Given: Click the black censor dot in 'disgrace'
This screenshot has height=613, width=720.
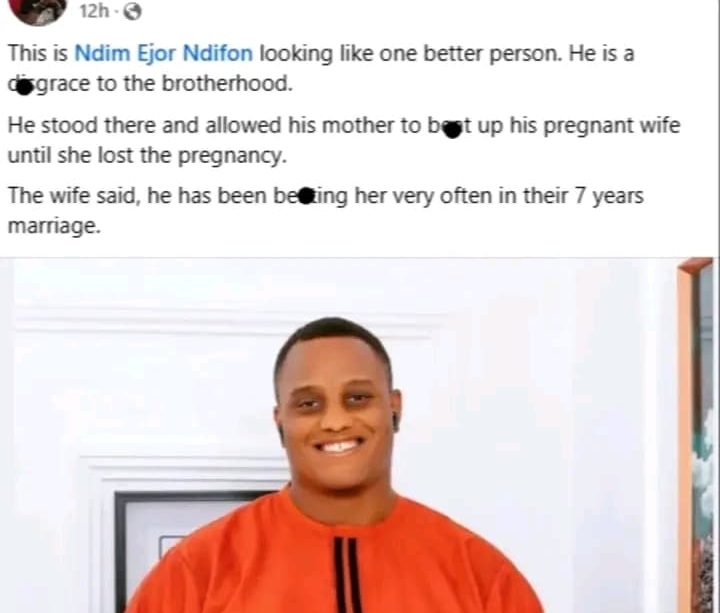Looking at the screenshot, I should tap(24, 88).
